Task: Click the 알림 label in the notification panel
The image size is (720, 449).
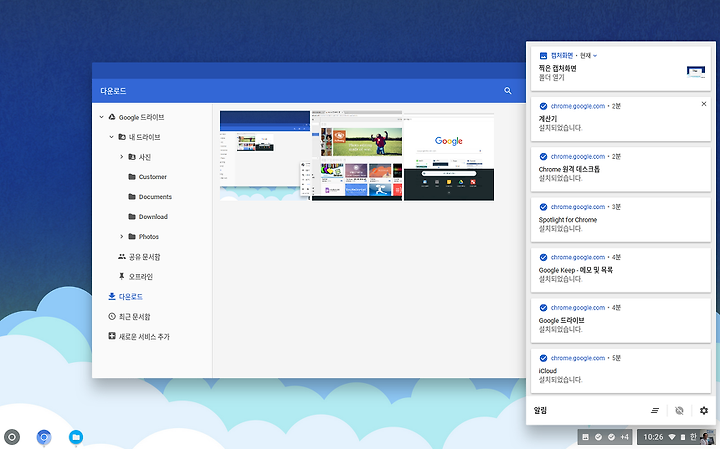Action: 540,410
